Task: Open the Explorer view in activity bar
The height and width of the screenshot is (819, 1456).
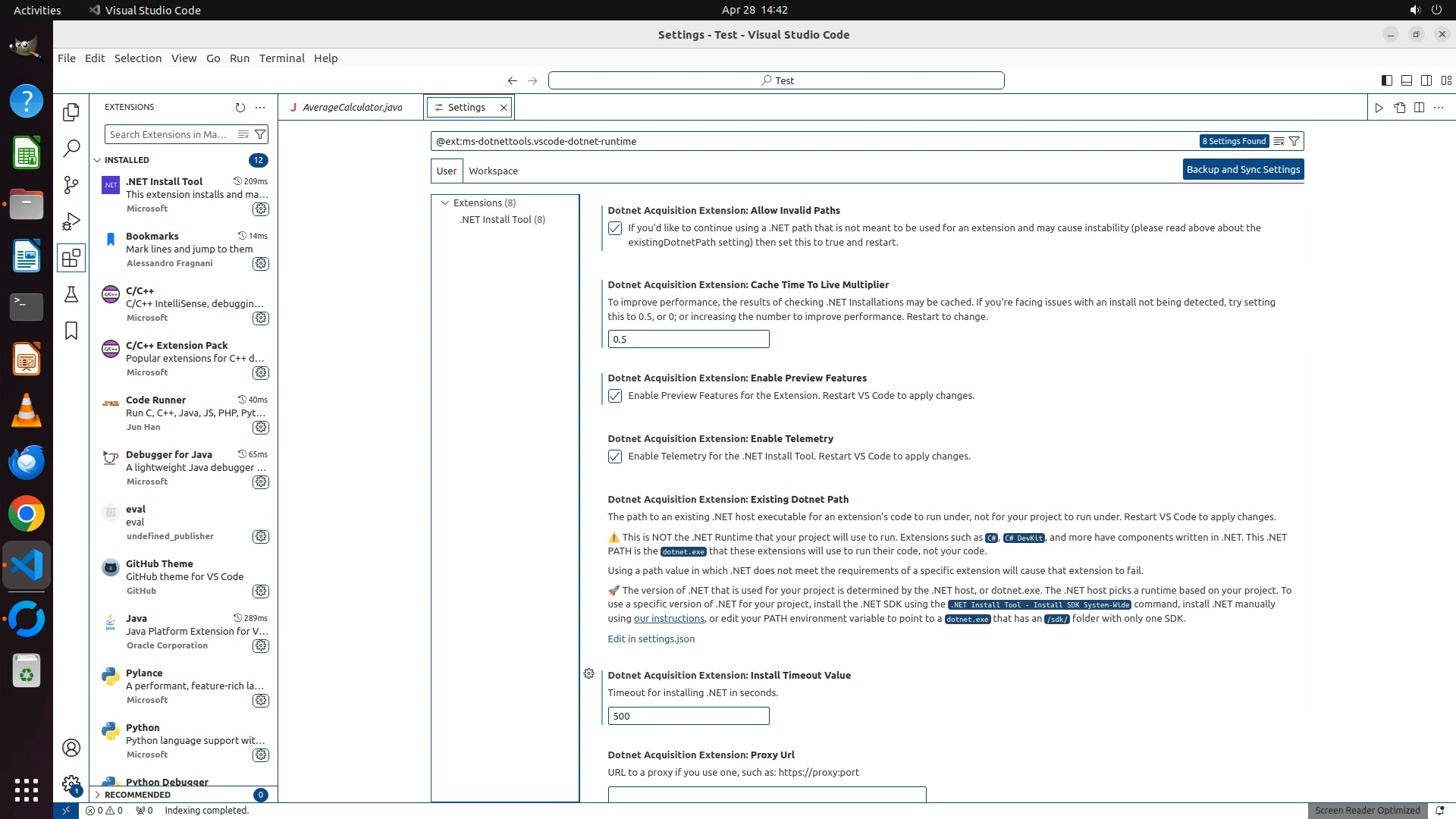Action: (x=71, y=112)
